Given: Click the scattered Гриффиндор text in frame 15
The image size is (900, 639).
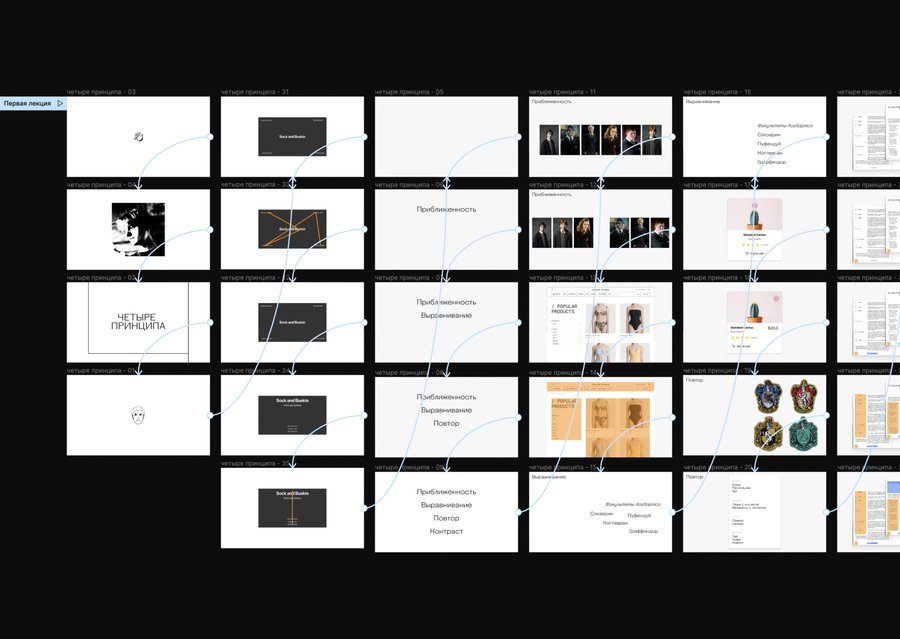Looking at the screenshot, I should [x=643, y=532].
